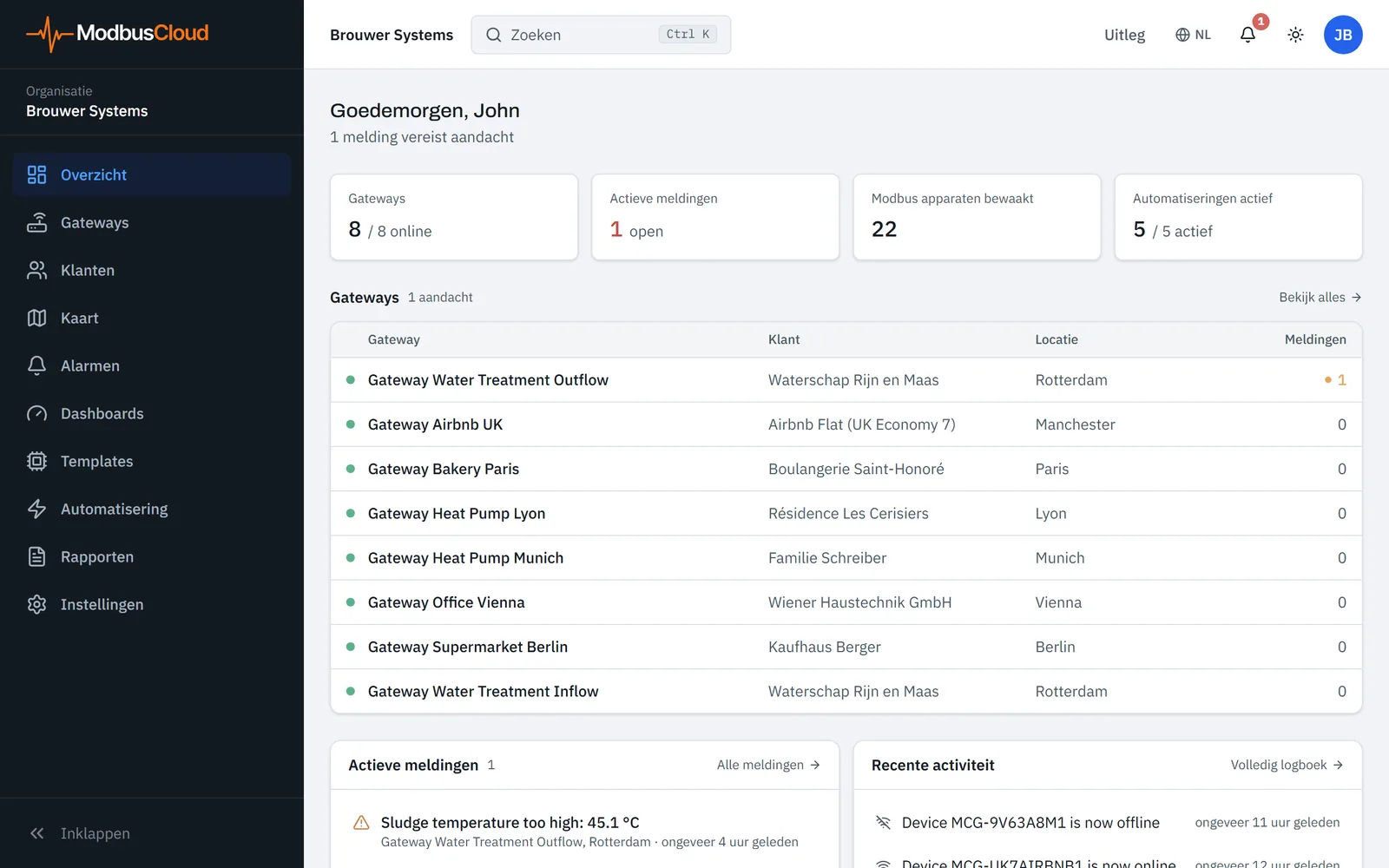Click the Inklappen double-chevron icon

(x=36, y=833)
